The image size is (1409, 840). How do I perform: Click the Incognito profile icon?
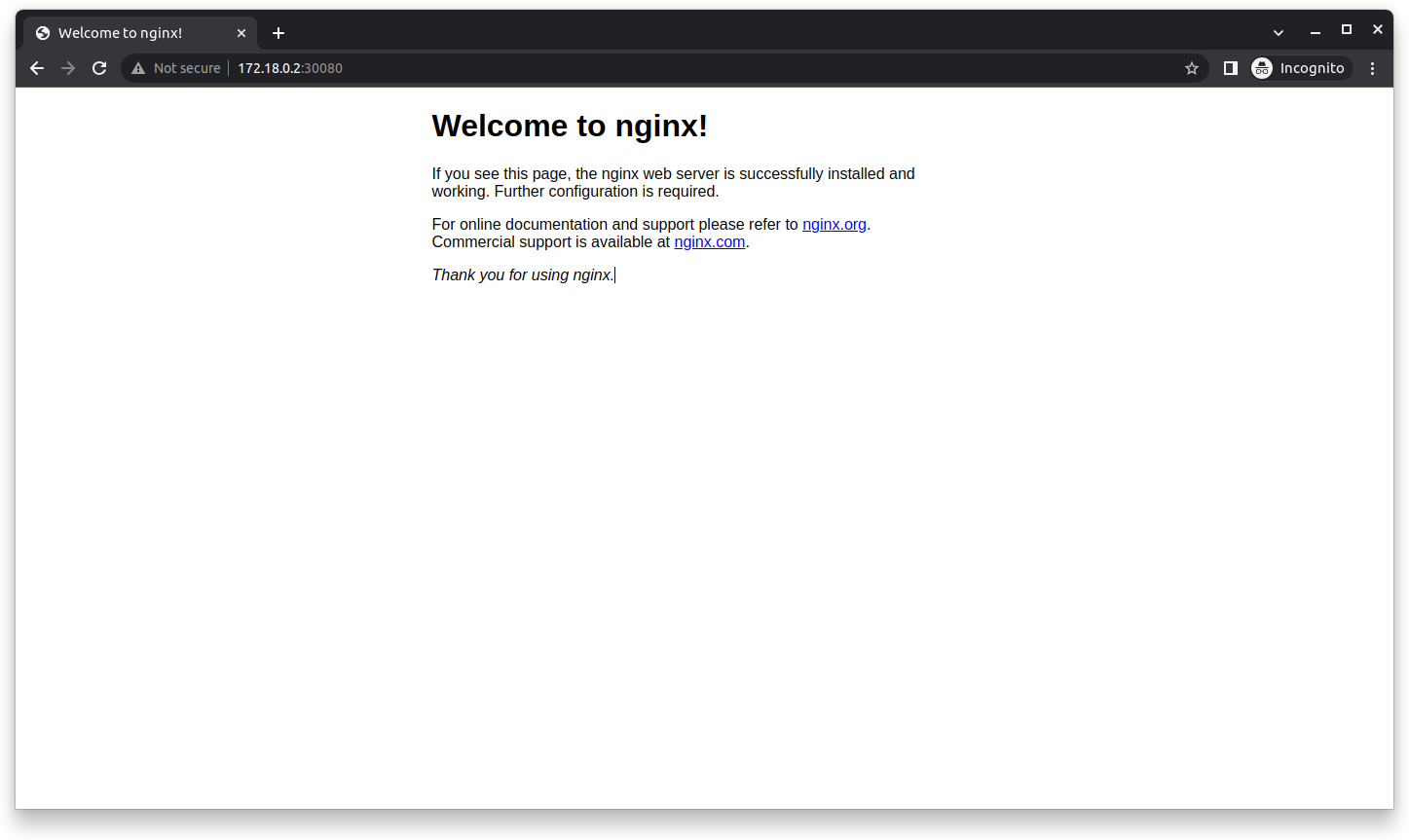point(1262,68)
